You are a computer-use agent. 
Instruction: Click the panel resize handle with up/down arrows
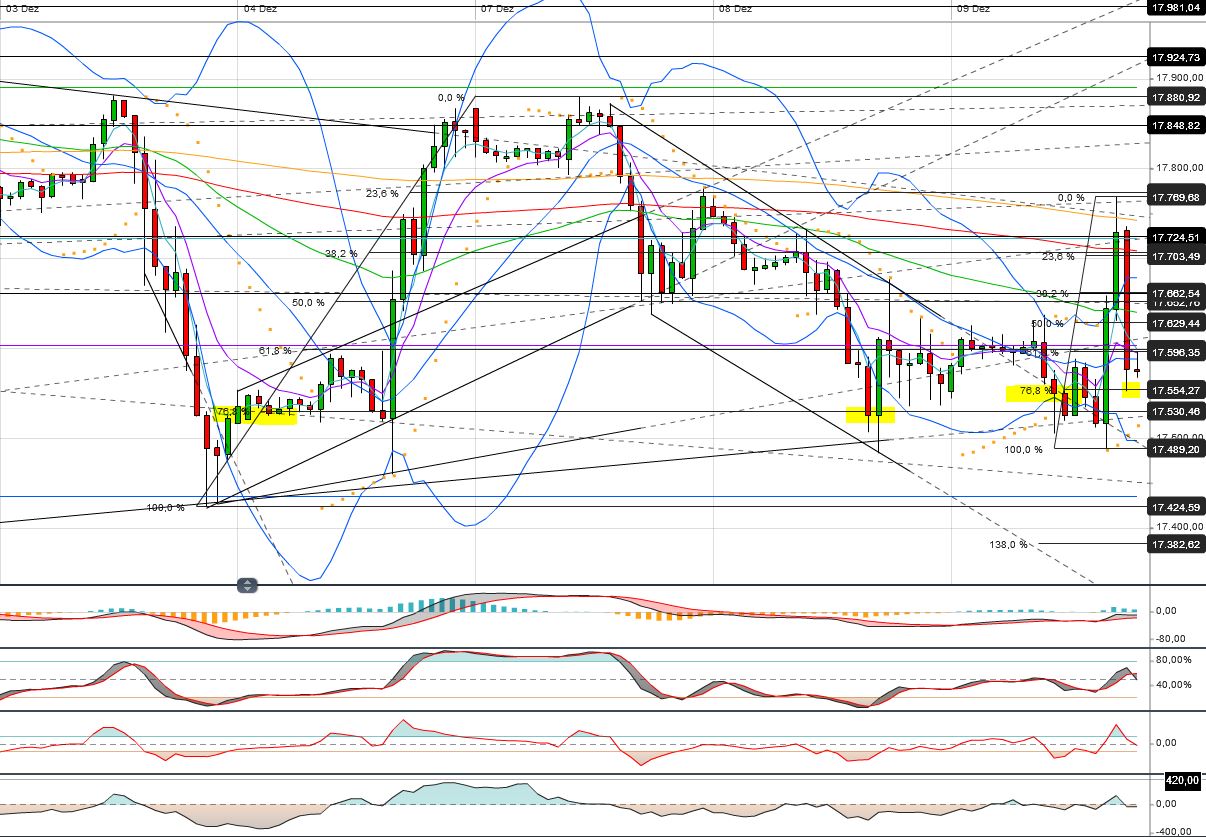247,585
